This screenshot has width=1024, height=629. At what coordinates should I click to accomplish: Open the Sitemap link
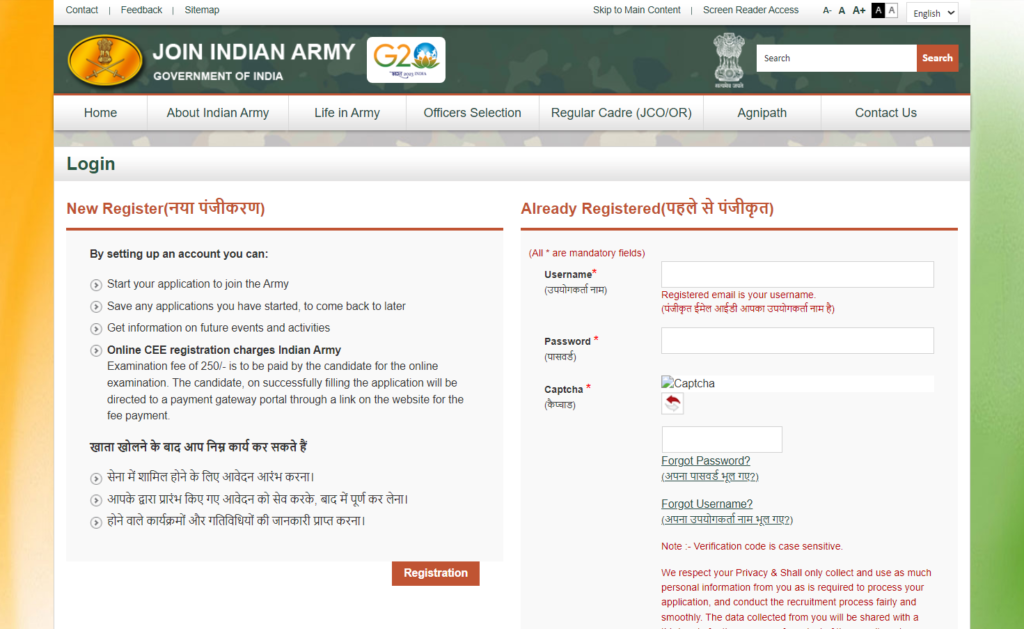tap(202, 10)
